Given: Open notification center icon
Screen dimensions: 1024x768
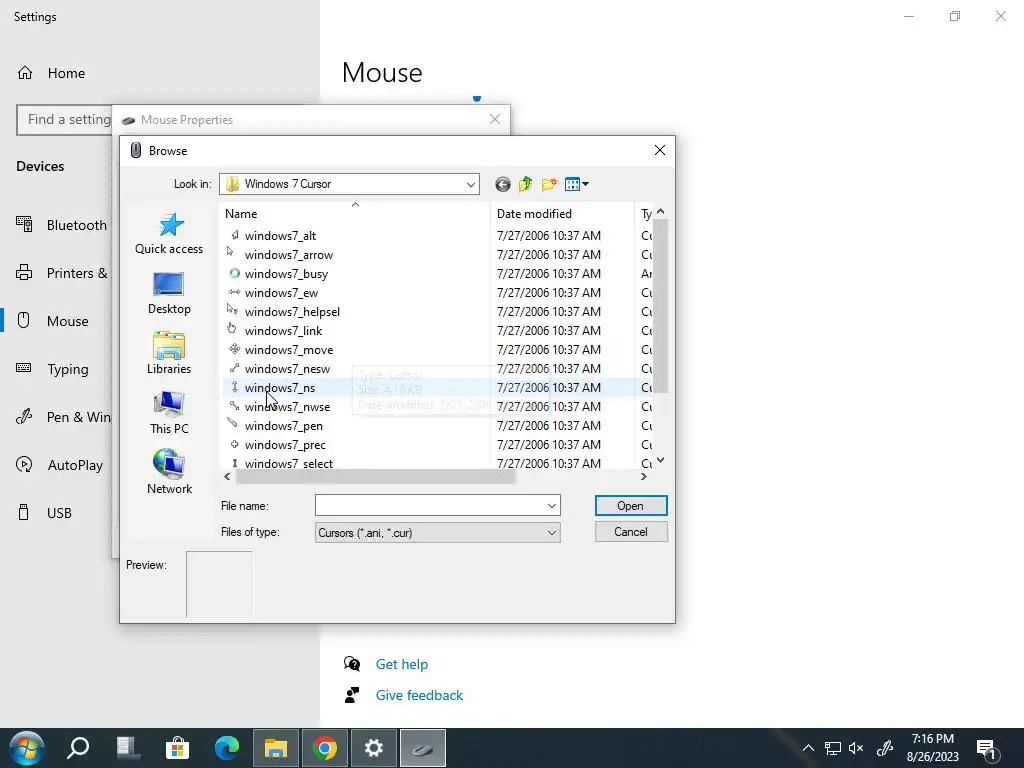Looking at the screenshot, I should coord(987,749).
